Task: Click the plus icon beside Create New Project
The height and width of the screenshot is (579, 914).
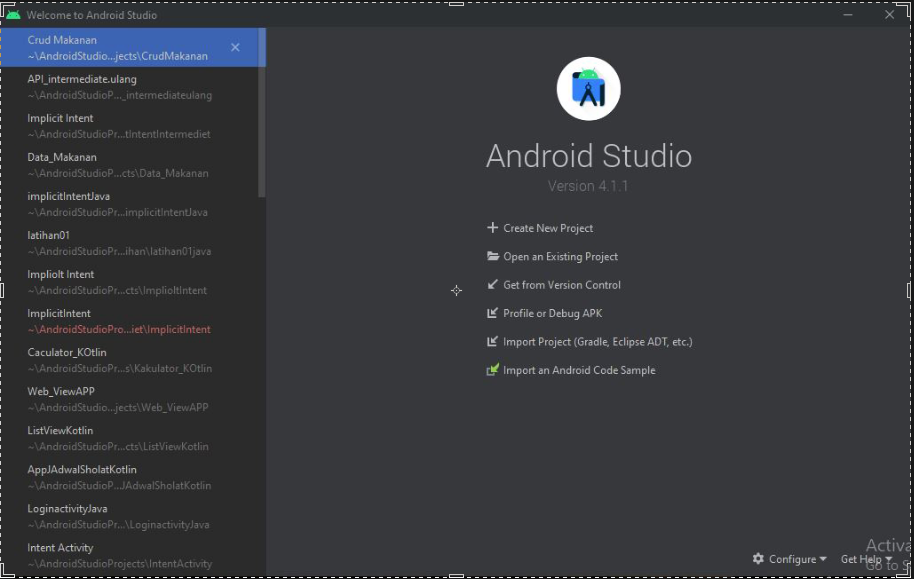Action: tap(491, 227)
